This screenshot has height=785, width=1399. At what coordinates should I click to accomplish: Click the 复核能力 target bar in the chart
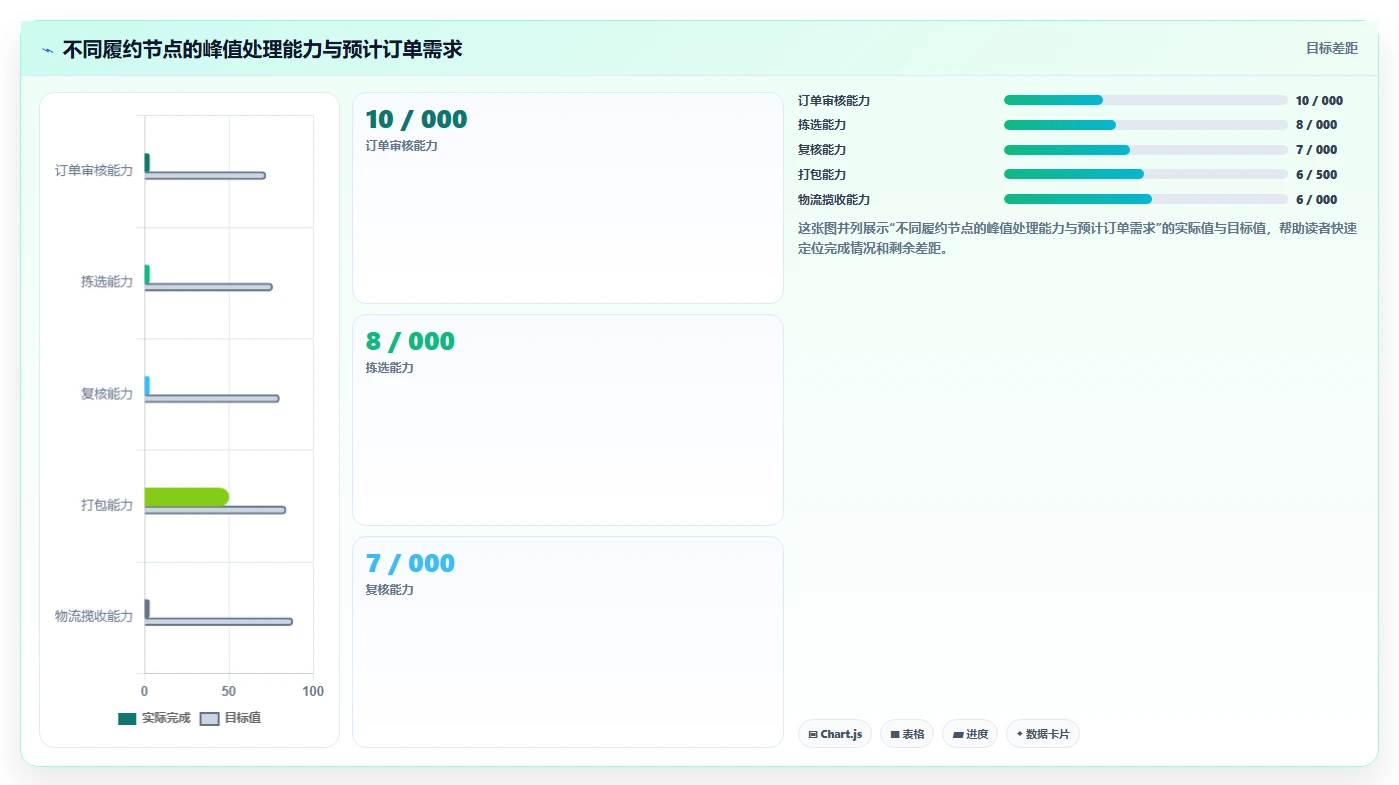tap(212, 399)
